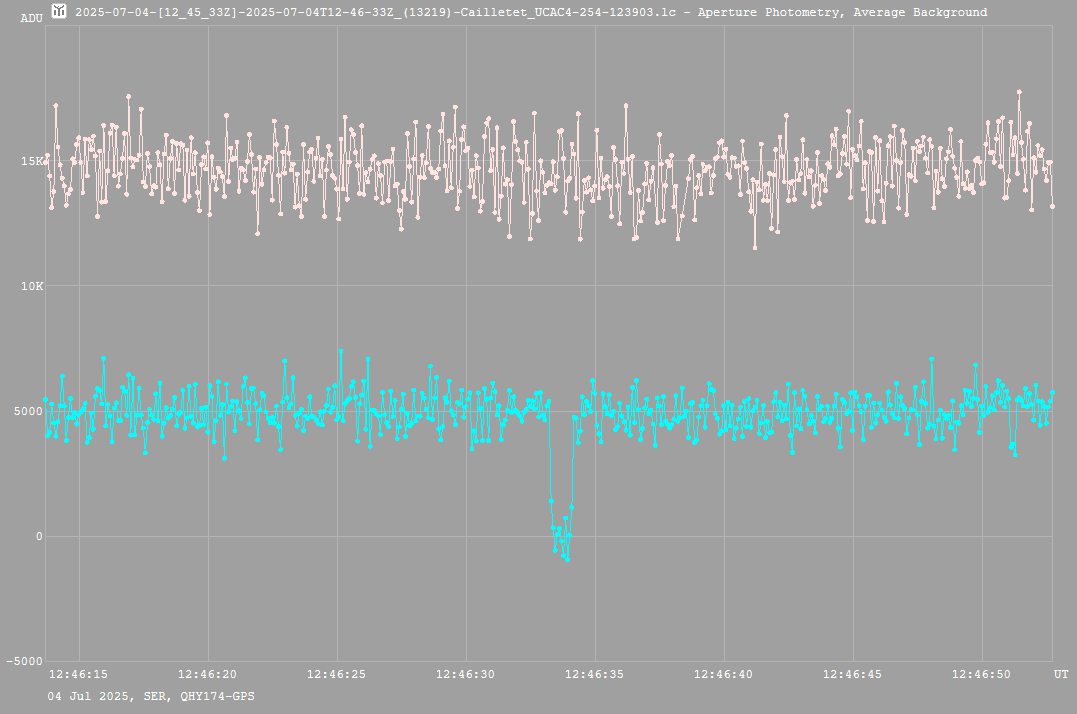Click the footer text '04 Jul 2025, SER, QHY174-GPS'
This screenshot has height=714, width=1077.
pos(150,695)
